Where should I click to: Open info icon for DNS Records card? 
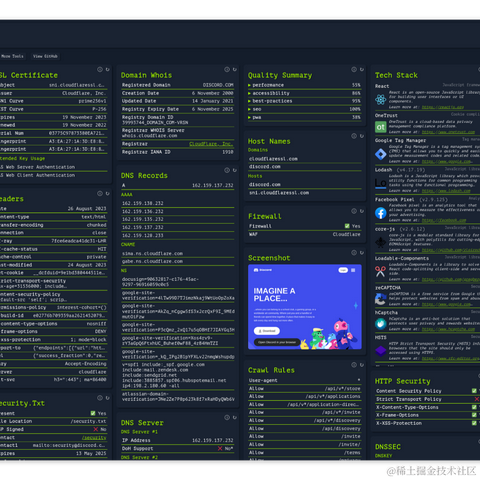(227, 170)
